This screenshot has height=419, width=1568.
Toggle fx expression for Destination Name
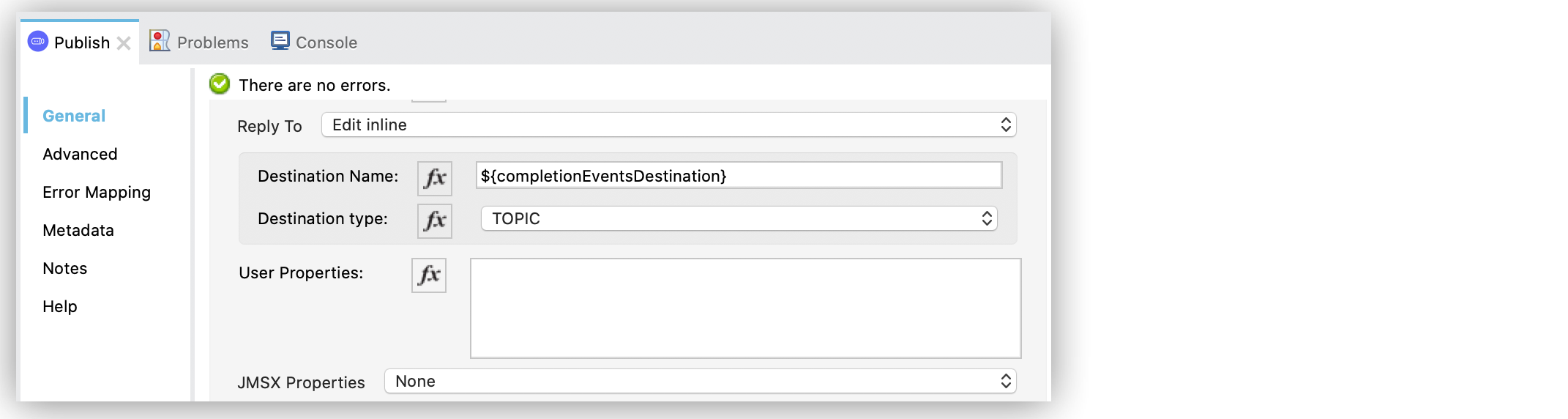click(435, 178)
